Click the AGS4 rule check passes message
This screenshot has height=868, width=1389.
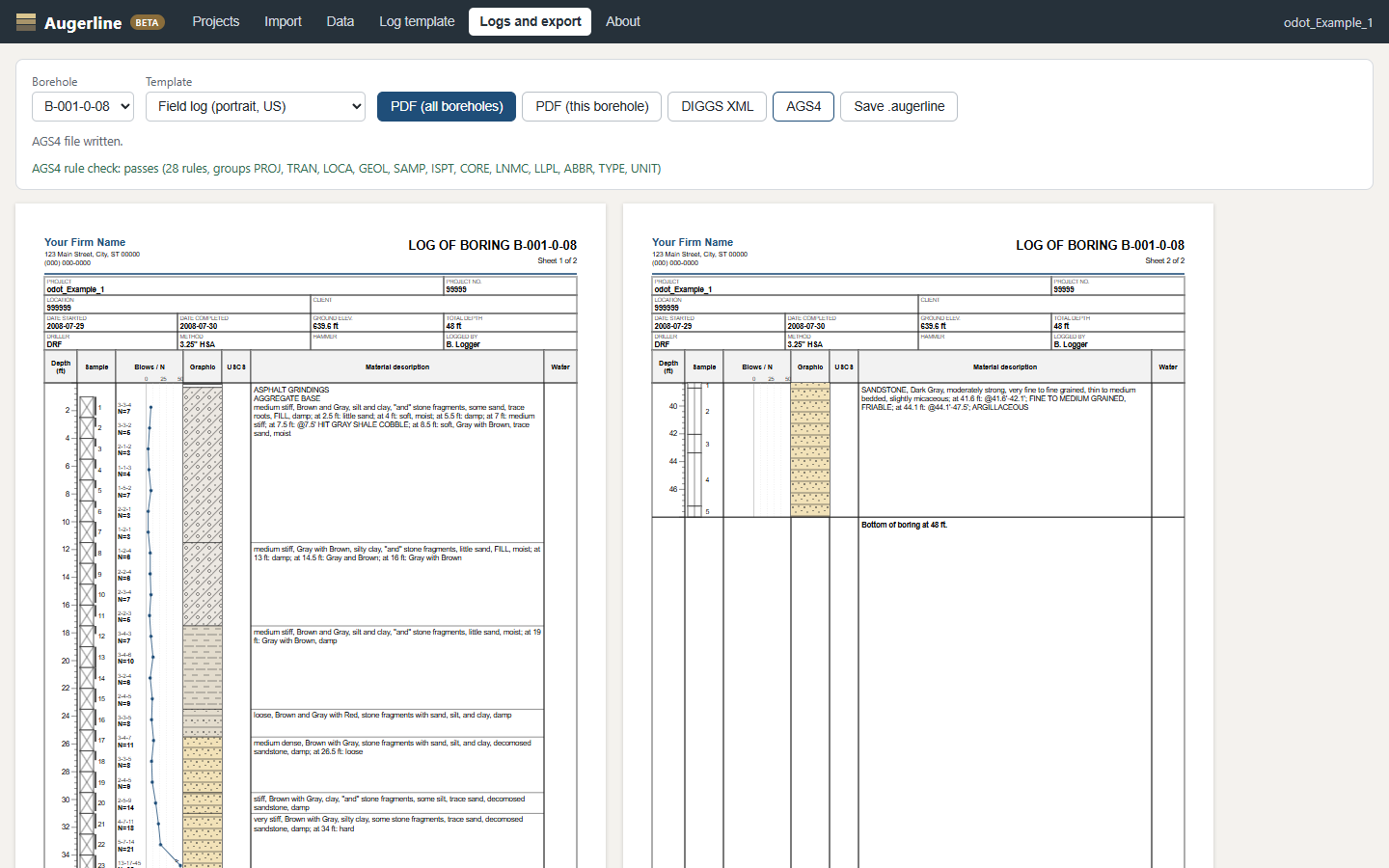pos(346,168)
